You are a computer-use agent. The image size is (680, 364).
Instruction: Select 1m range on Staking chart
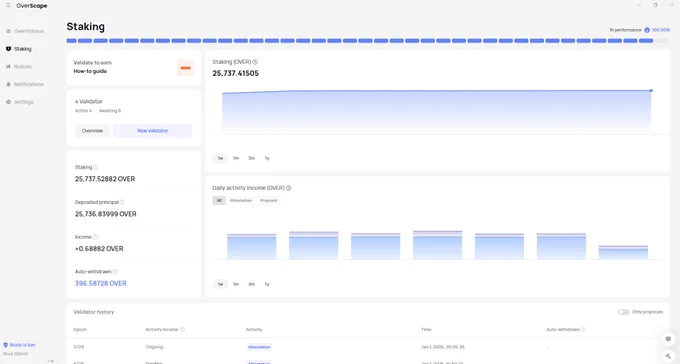[236, 158]
